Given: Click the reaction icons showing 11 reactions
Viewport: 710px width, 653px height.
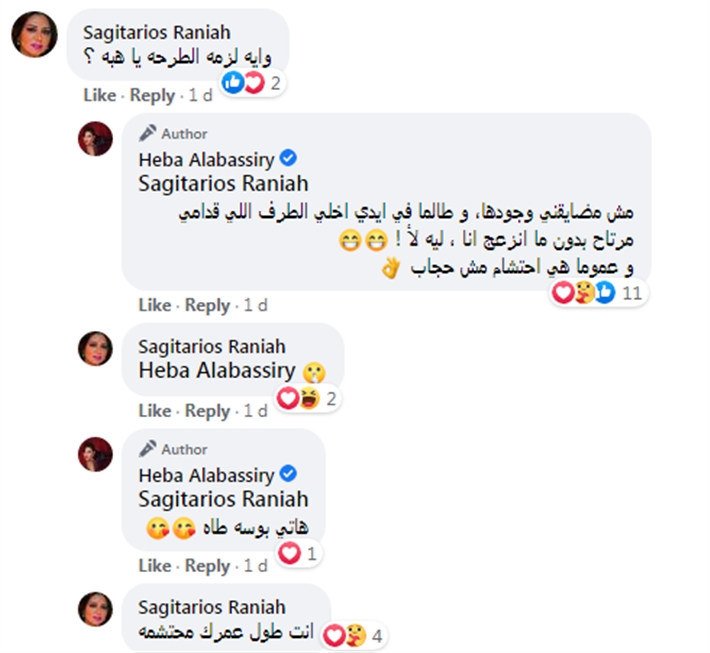Looking at the screenshot, I should 587,293.
